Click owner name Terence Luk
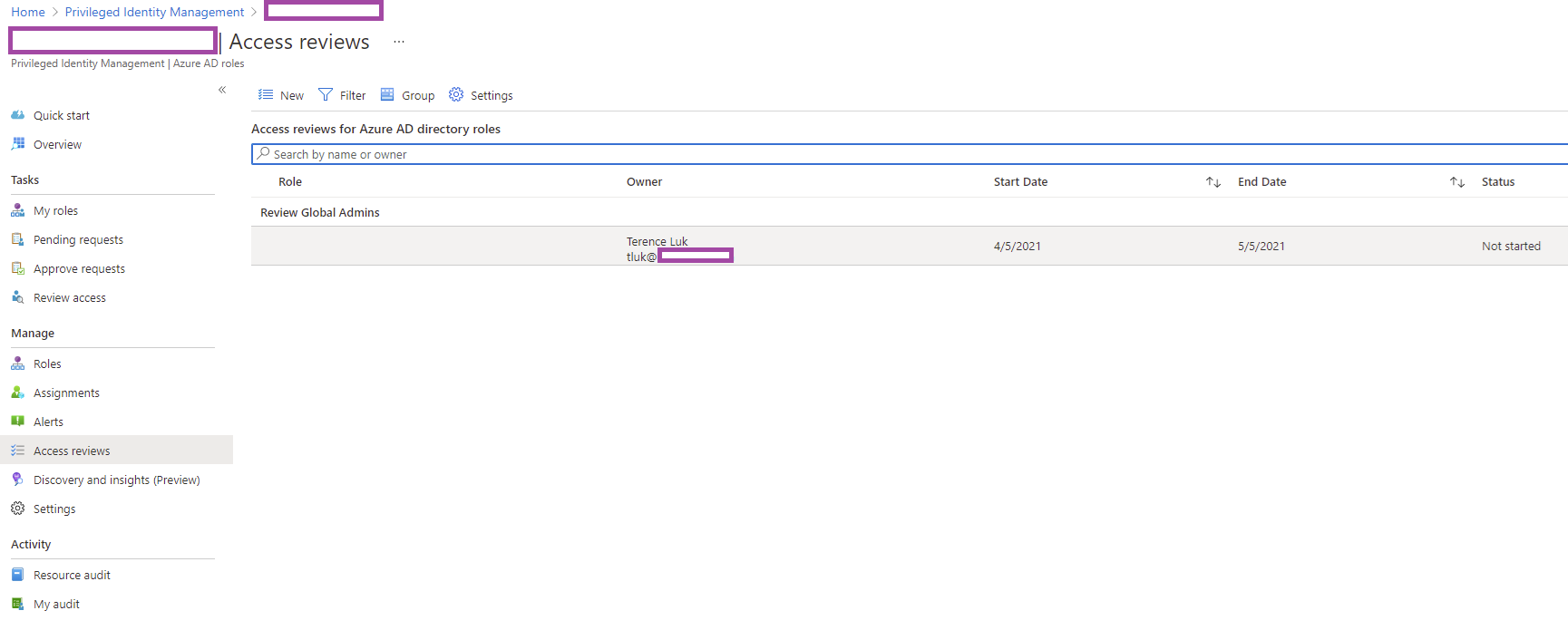The image size is (1568, 630). (657, 241)
